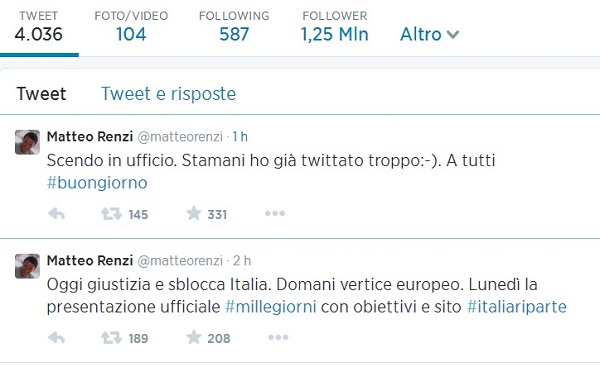Retweet the 'Oggi giustizia' tweet

(111, 338)
